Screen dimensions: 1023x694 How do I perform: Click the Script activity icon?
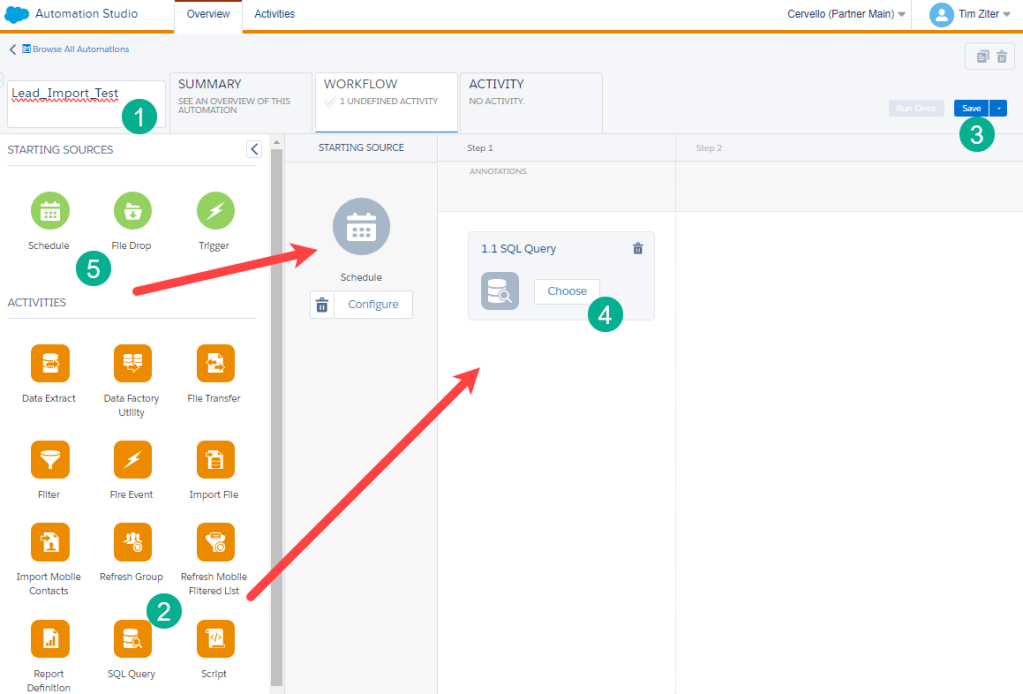coord(215,638)
